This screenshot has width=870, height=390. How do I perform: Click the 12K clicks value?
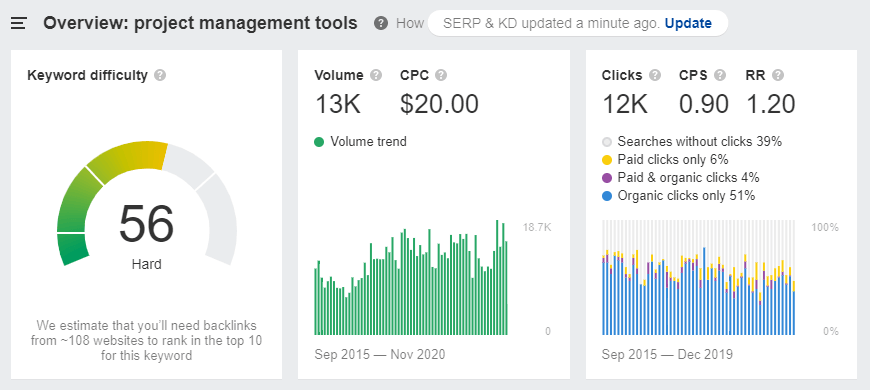(x=625, y=104)
